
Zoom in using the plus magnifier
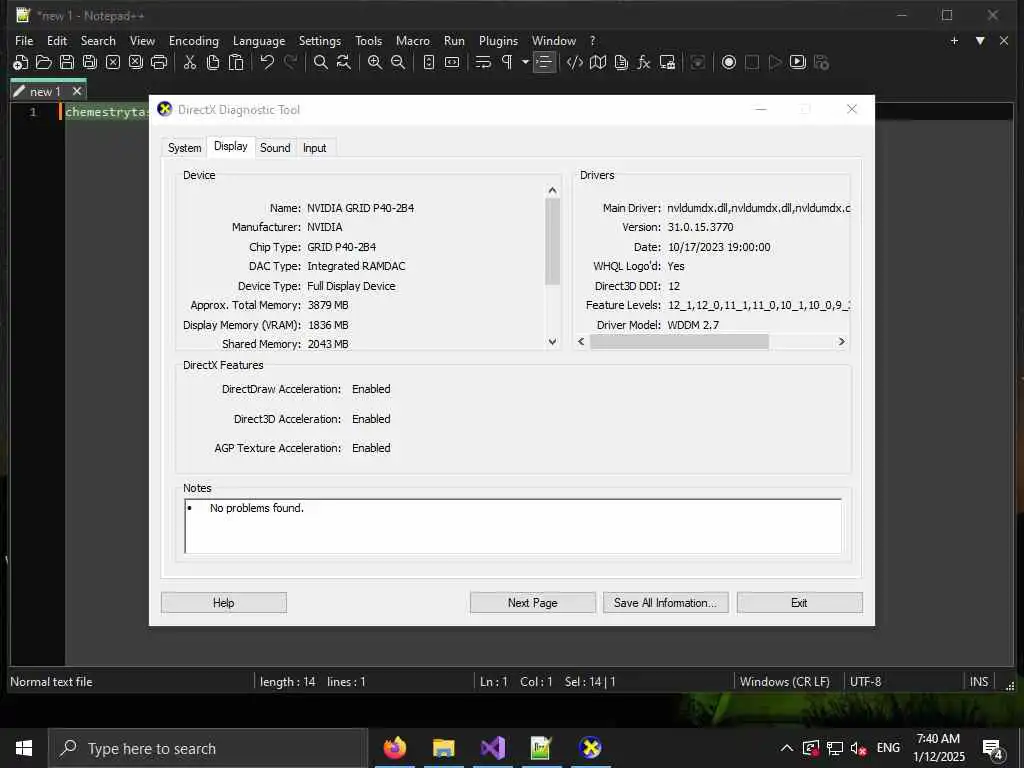(375, 63)
